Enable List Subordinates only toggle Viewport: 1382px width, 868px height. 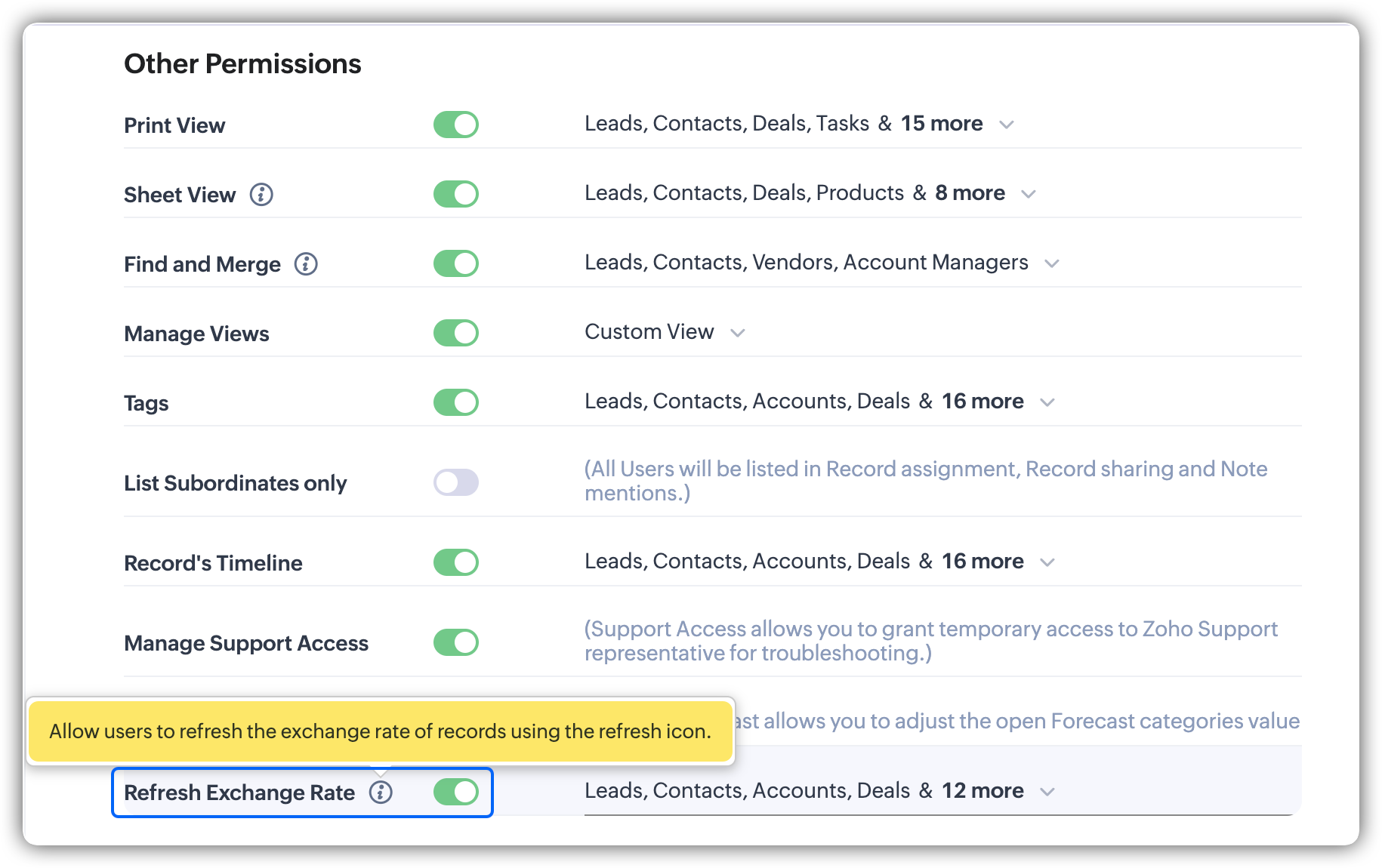(456, 482)
